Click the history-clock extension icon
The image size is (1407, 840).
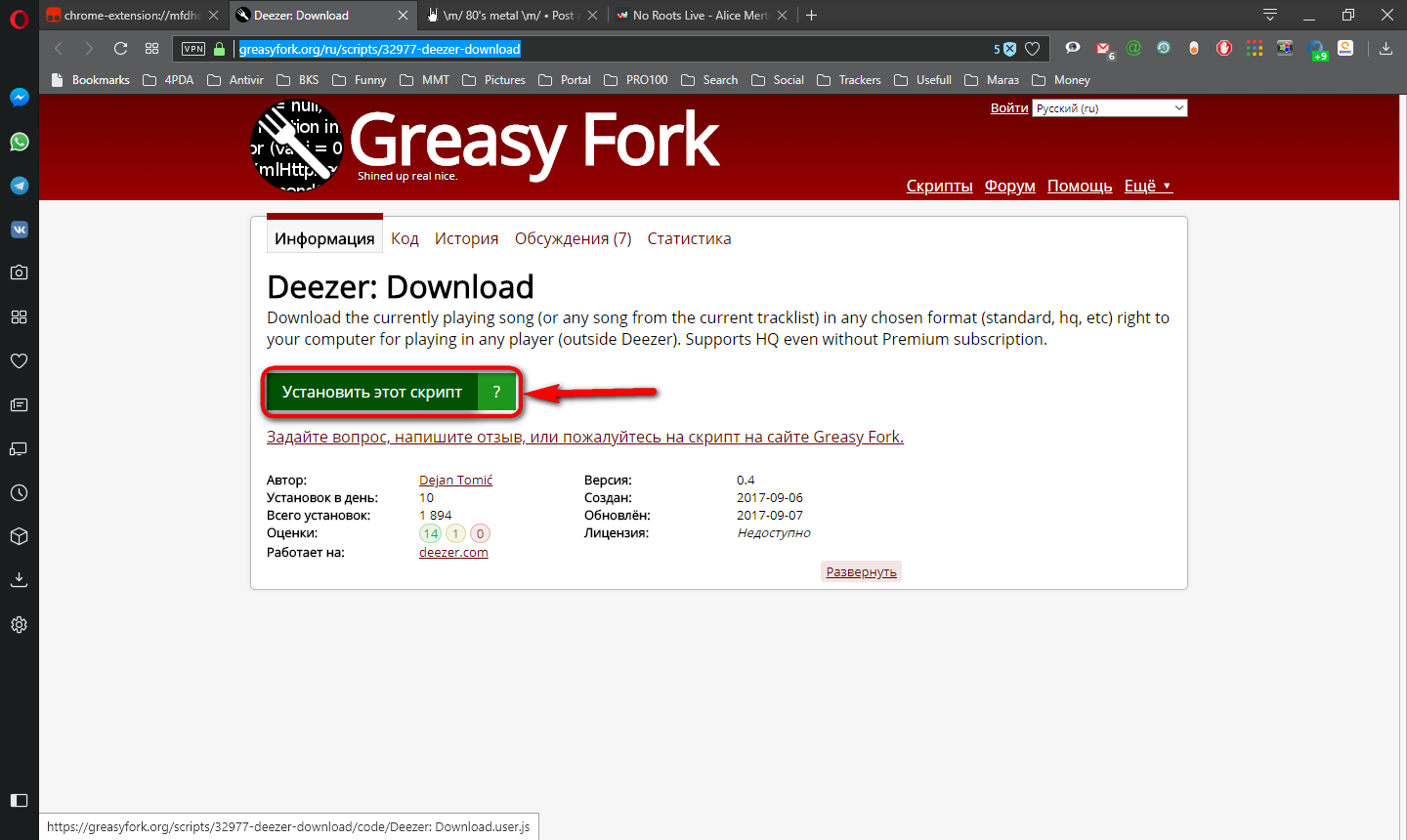[x=1164, y=48]
